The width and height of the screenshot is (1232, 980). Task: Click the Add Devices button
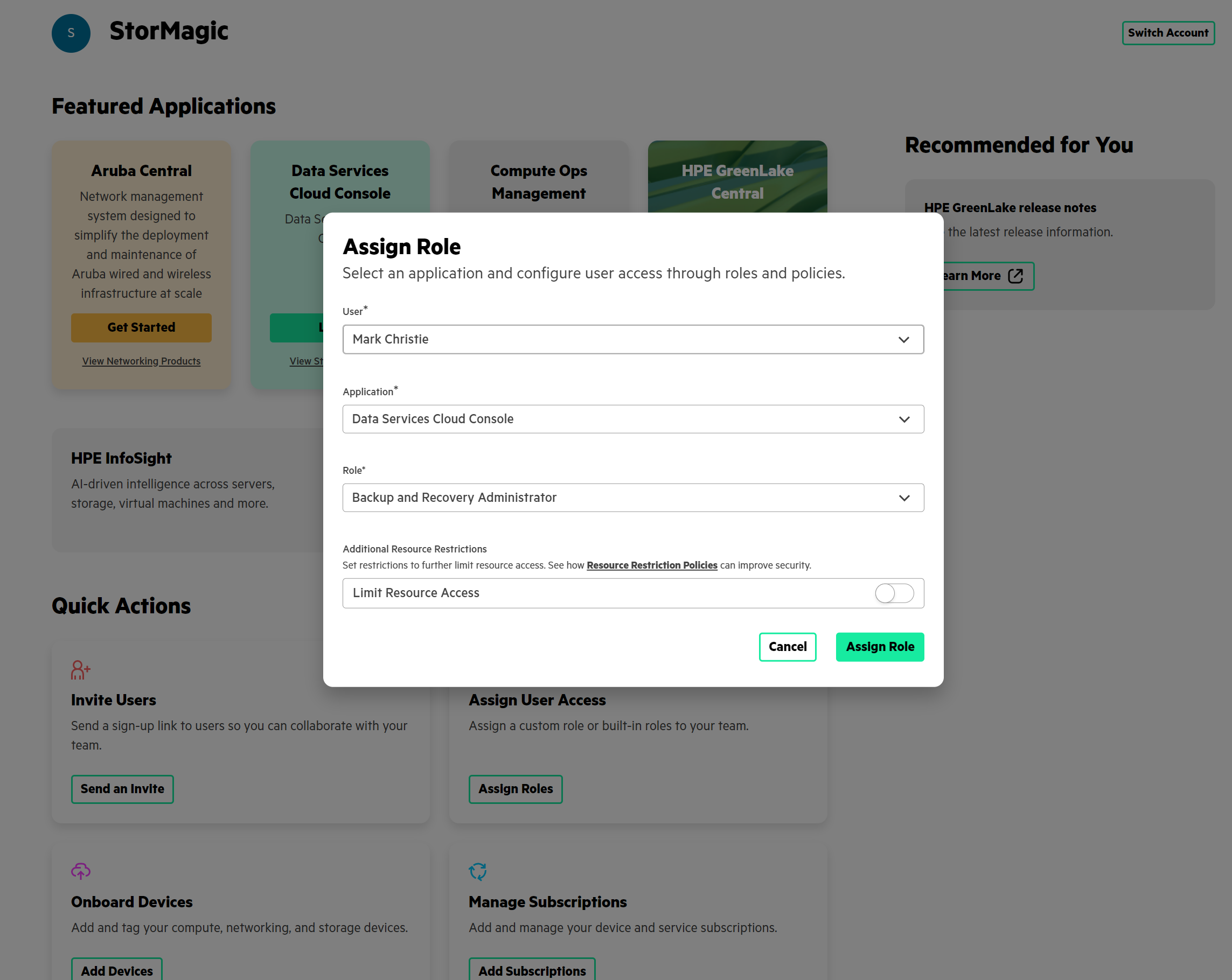coord(116,970)
